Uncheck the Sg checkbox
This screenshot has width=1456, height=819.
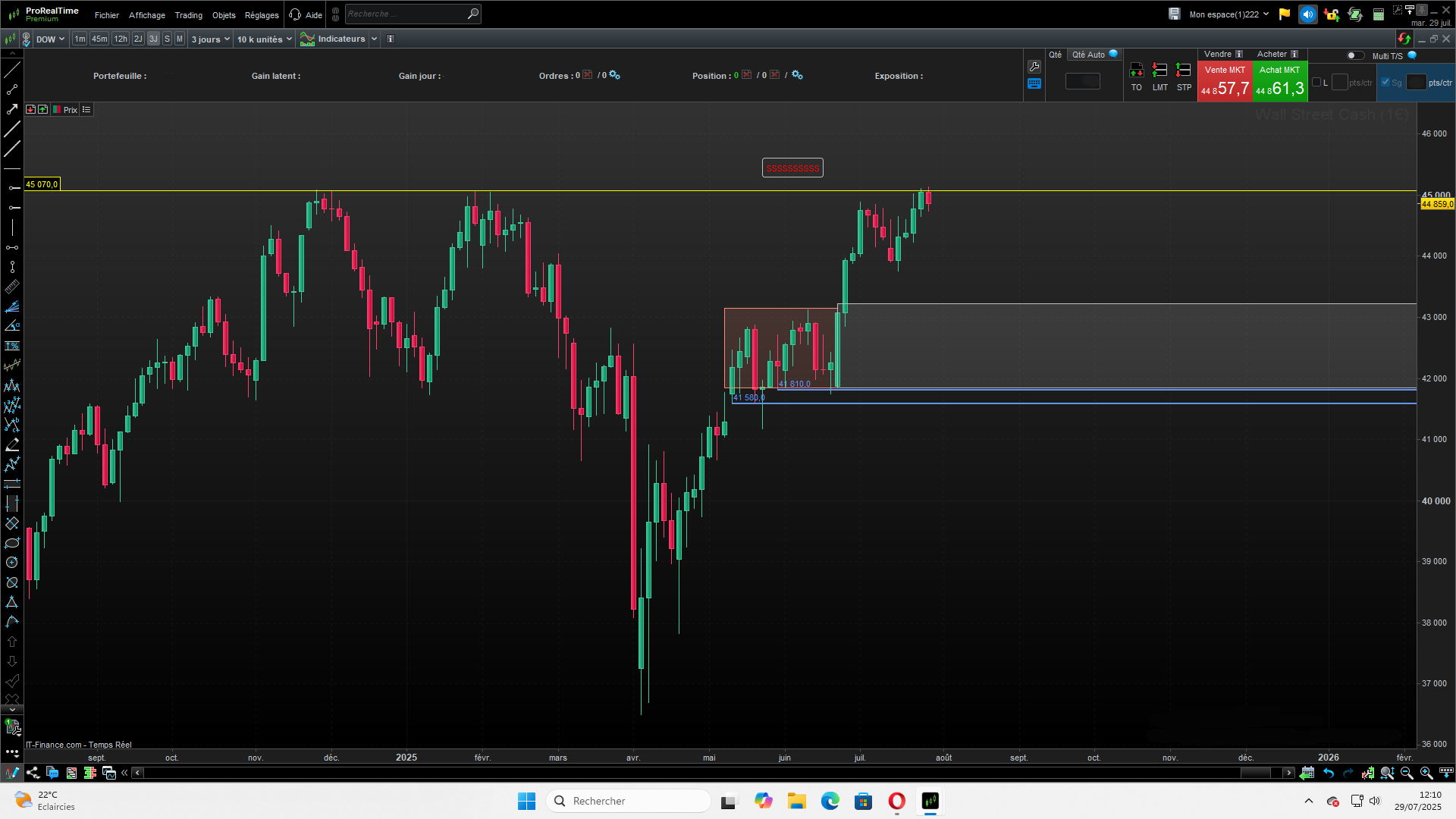point(1385,83)
